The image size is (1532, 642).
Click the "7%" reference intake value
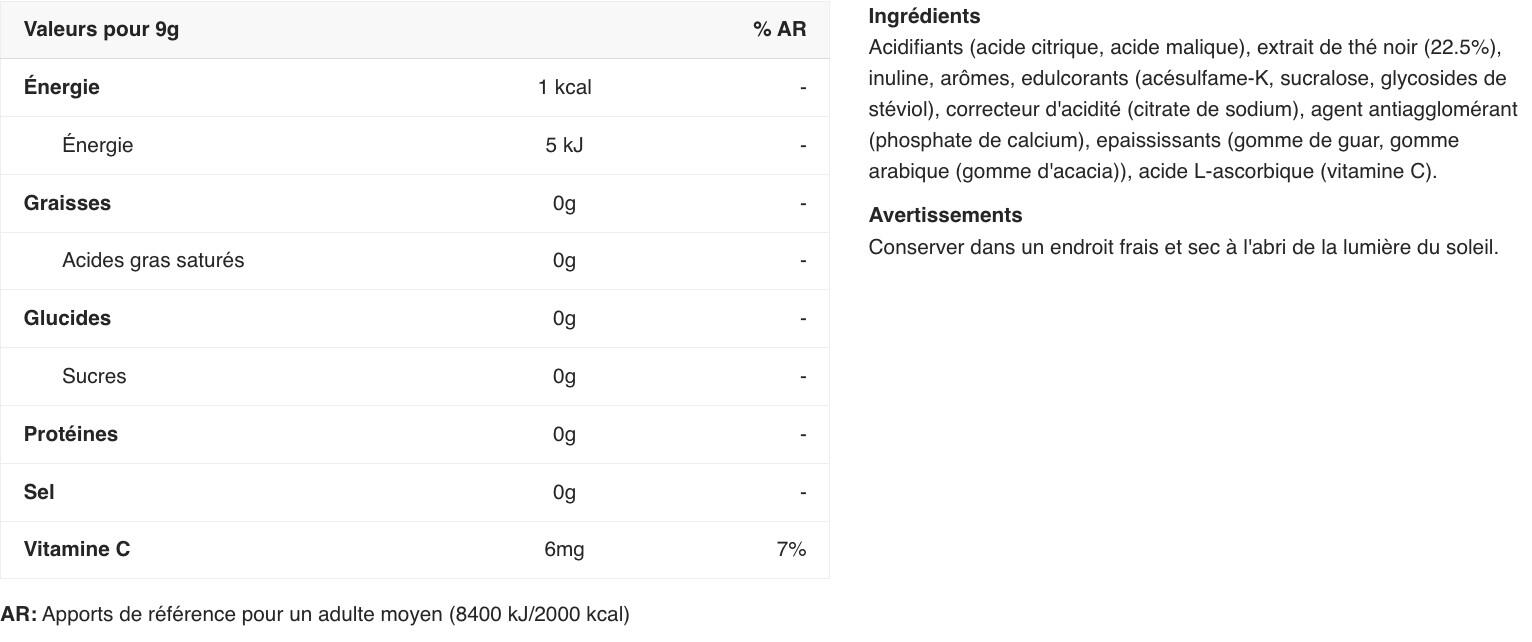(x=790, y=549)
